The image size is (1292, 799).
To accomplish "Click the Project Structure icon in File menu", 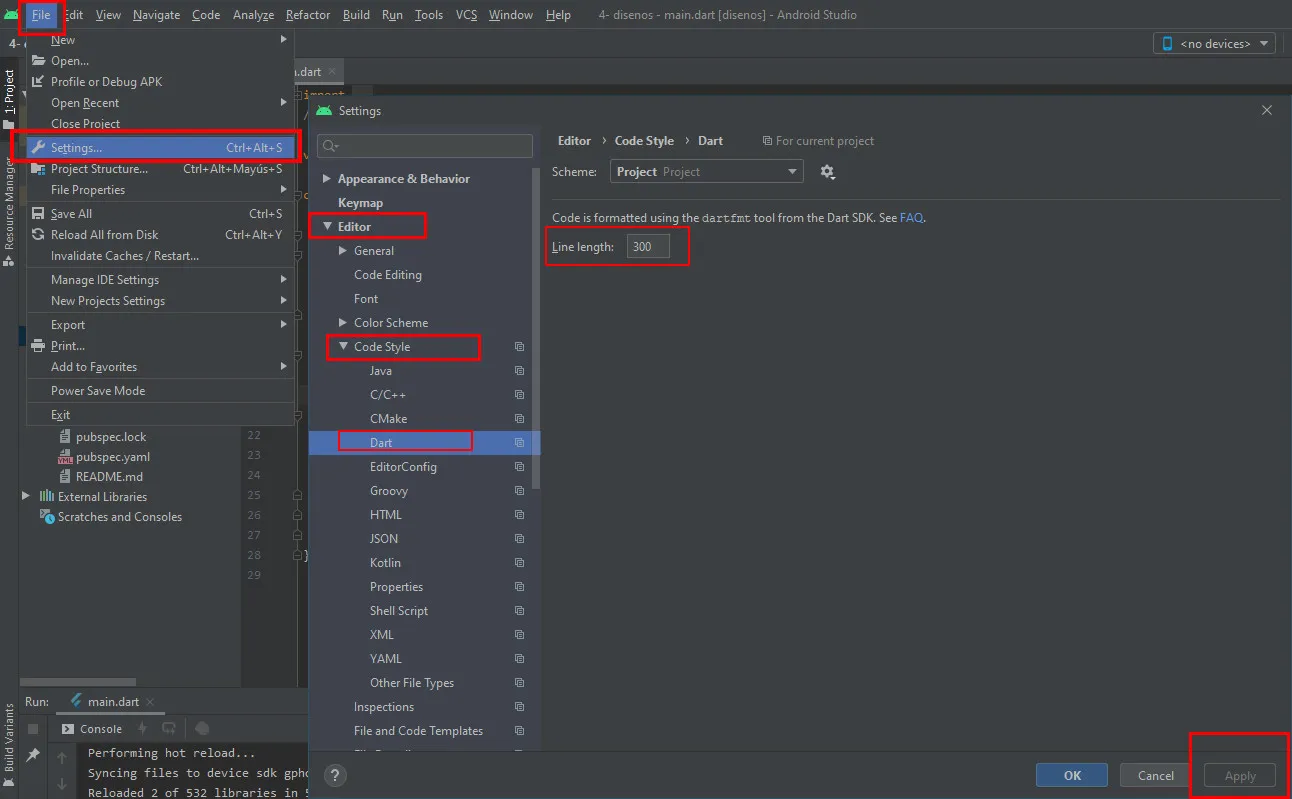I will point(39,169).
